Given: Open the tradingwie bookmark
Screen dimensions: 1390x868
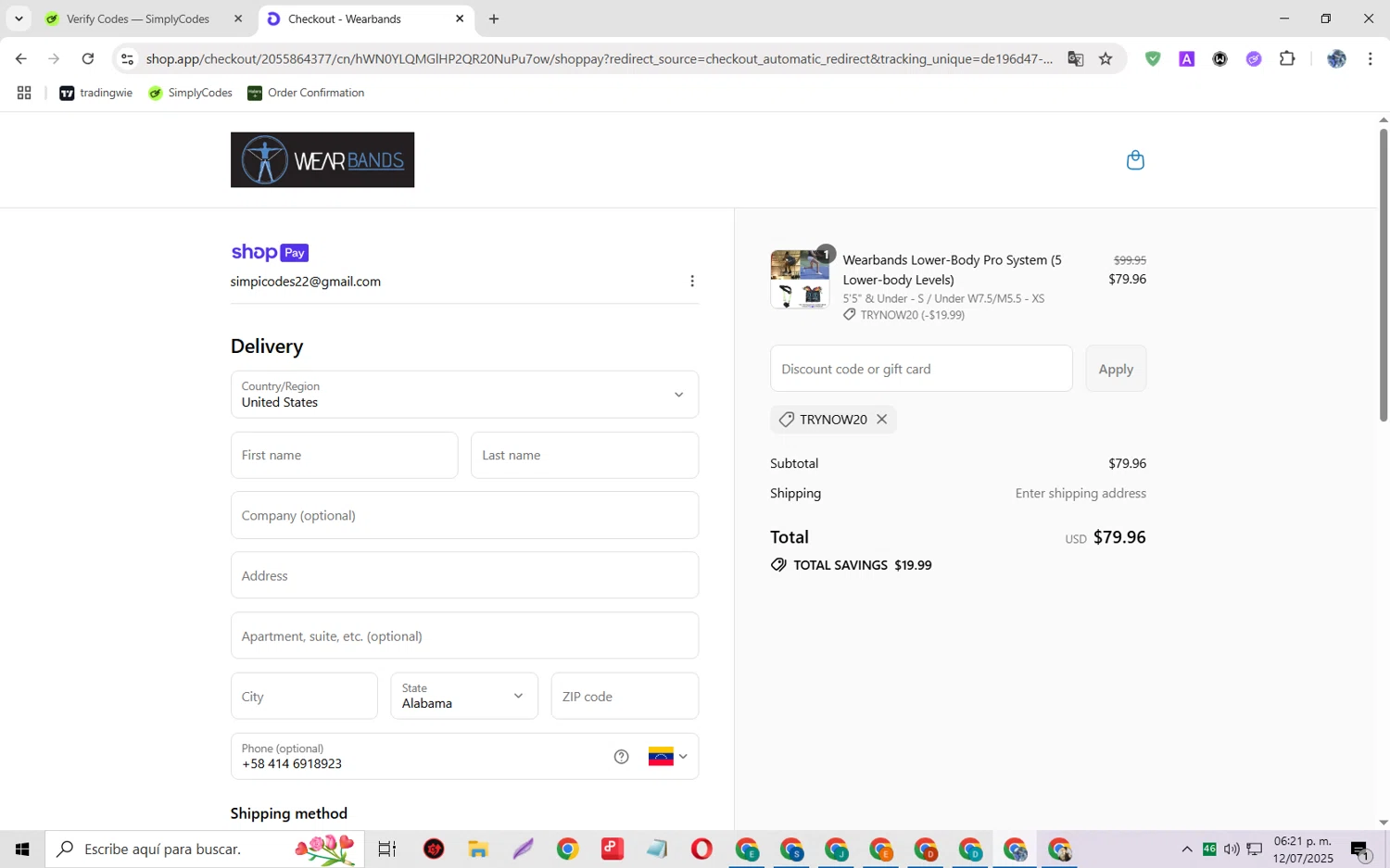Looking at the screenshot, I should (96, 93).
